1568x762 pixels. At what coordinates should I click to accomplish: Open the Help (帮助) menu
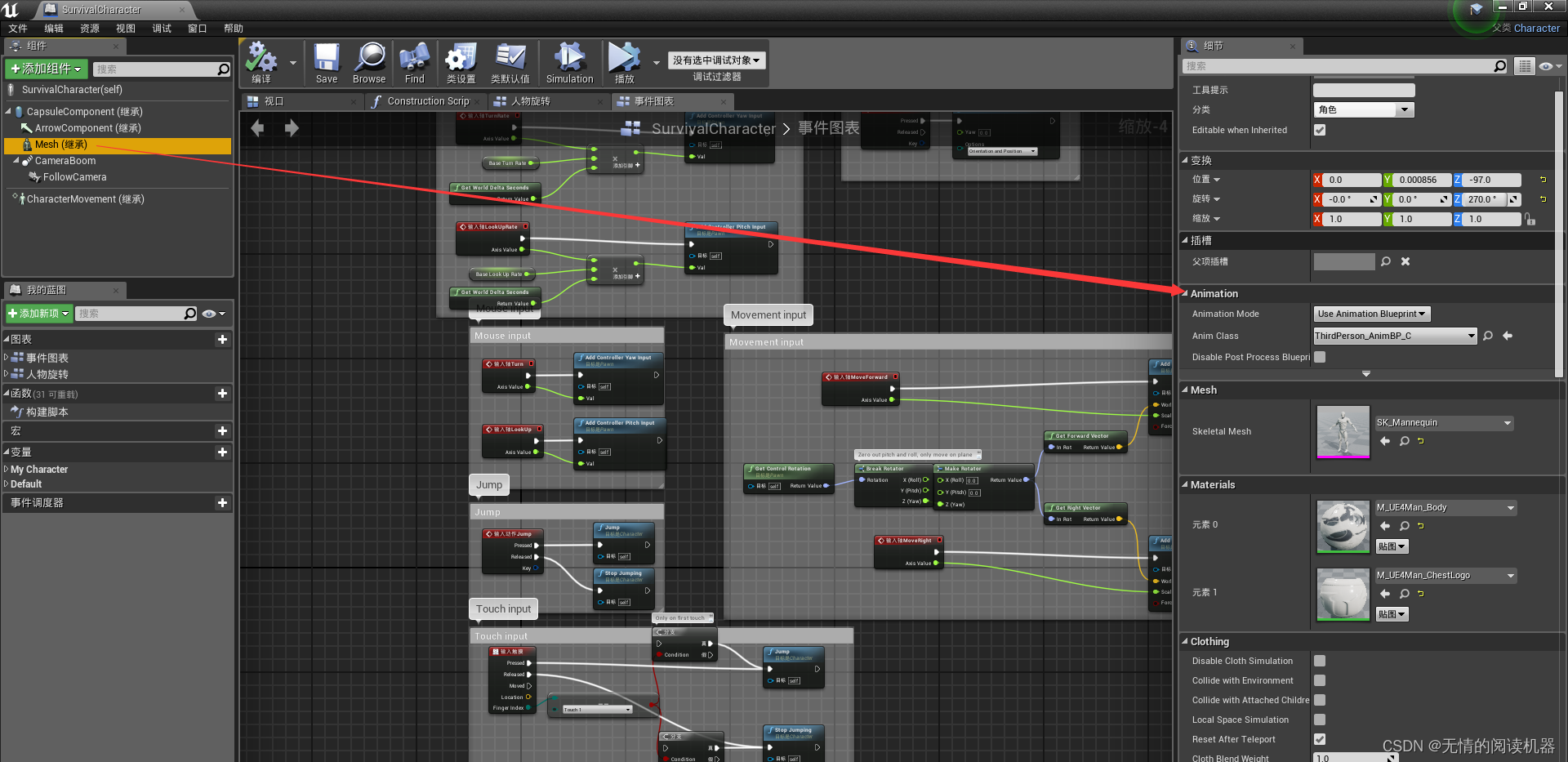click(x=234, y=29)
